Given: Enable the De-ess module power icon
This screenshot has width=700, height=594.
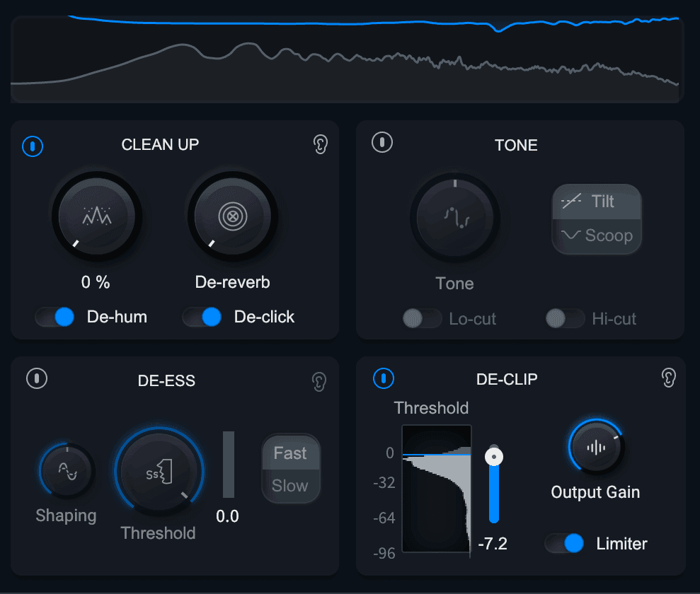Looking at the screenshot, I should tap(37, 378).
